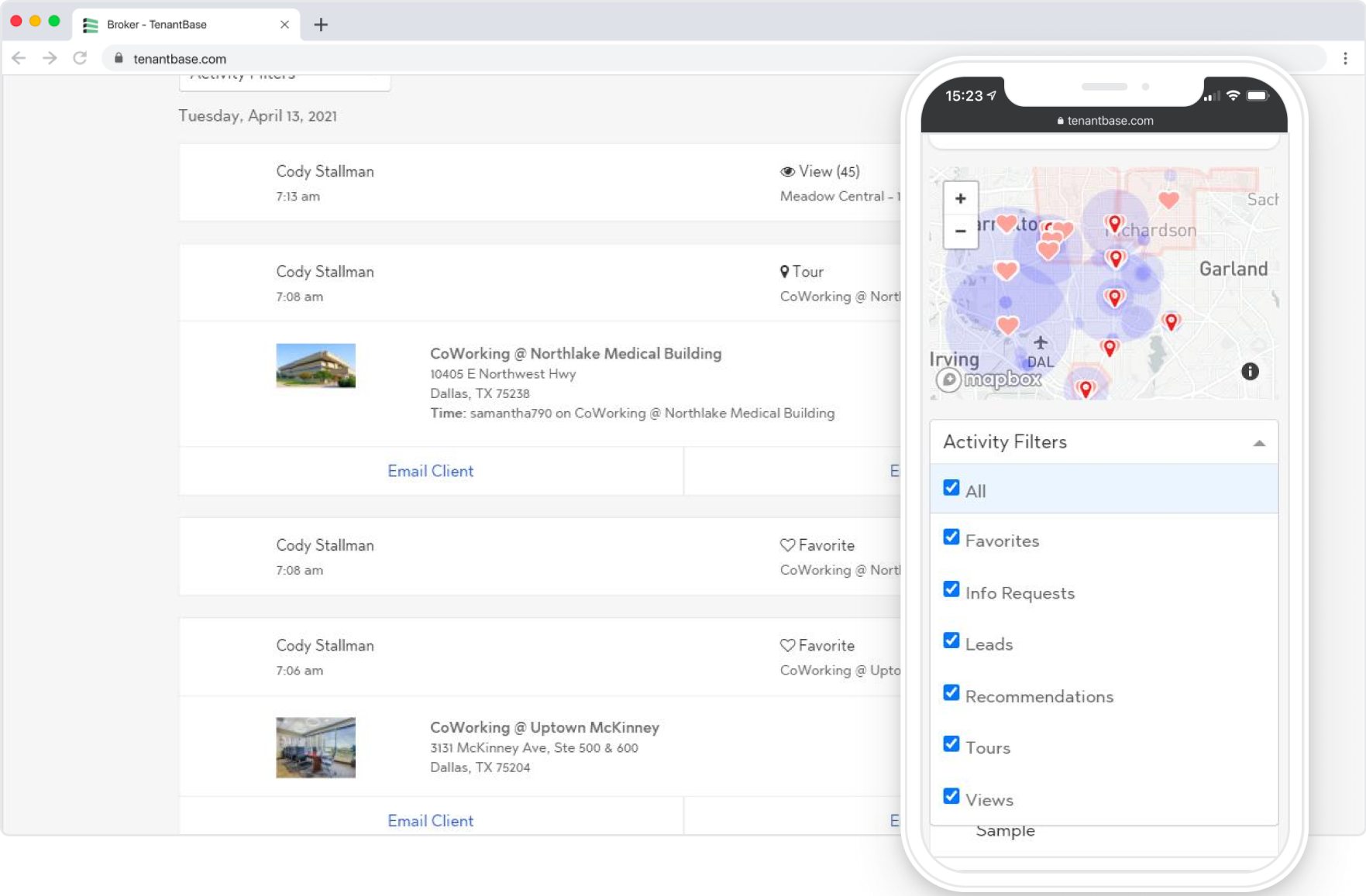Toggle the Info Requests checkbox
This screenshot has height=896, width=1366.
951,589
